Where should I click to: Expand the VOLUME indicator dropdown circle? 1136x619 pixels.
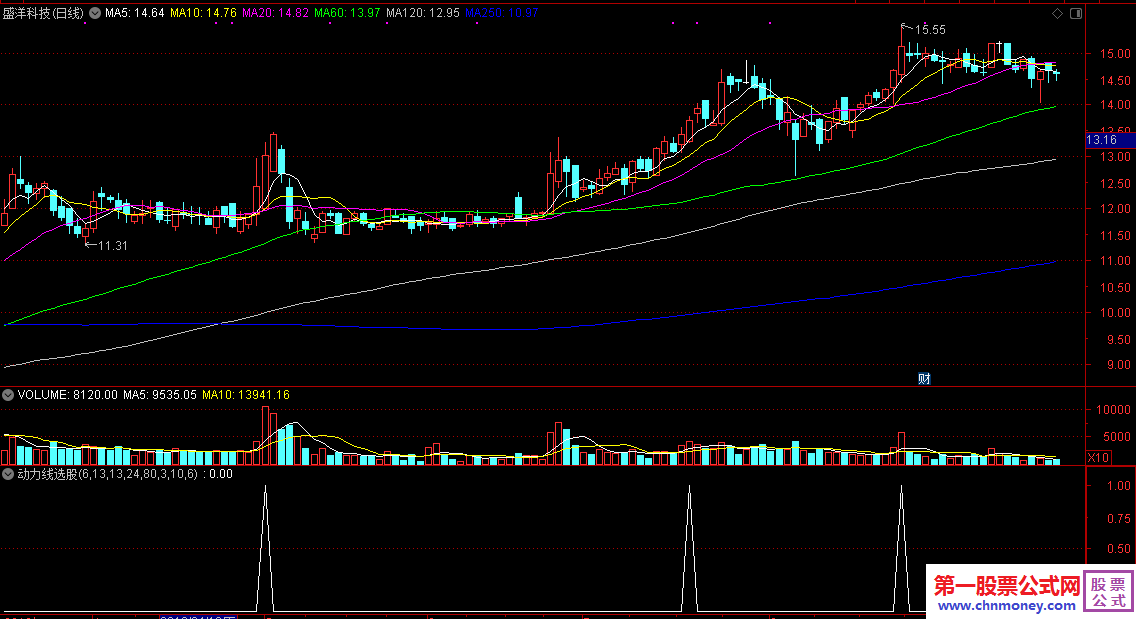(x=8, y=395)
